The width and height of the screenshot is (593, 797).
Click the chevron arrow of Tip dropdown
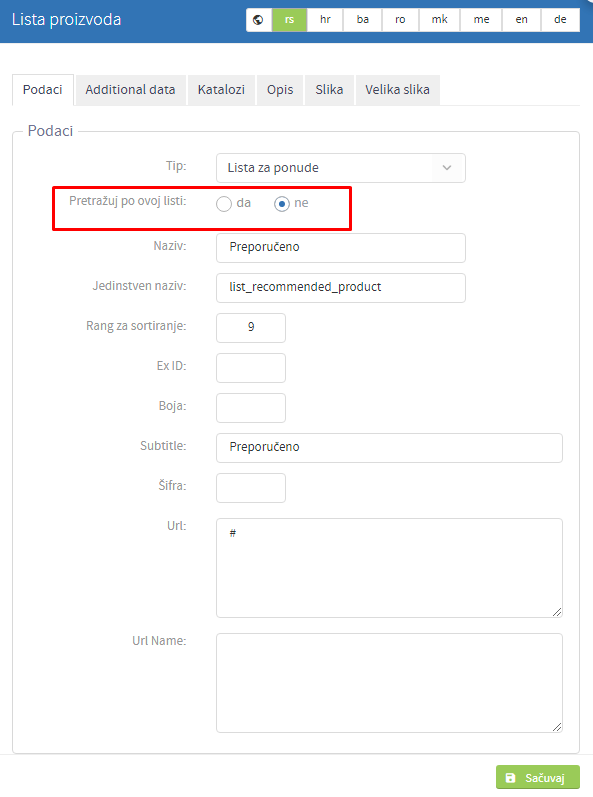pyautogui.click(x=447, y=168)
